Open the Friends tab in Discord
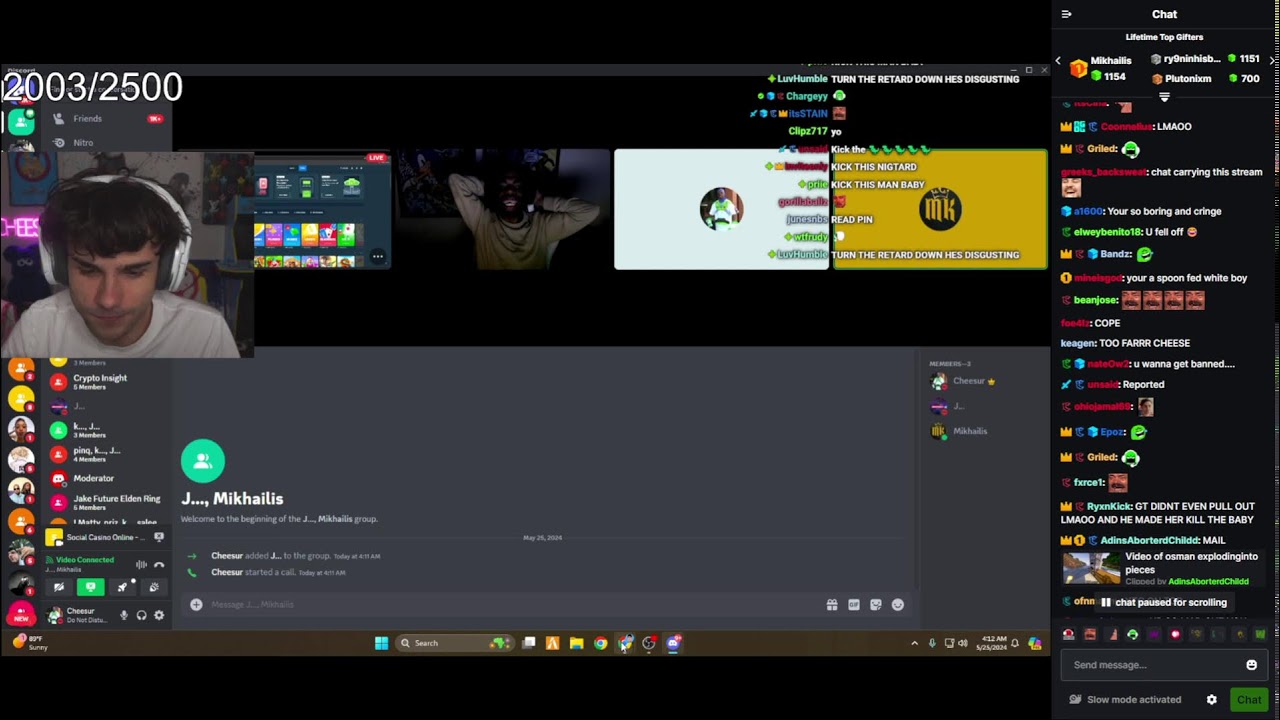1280x720 pixels. click(105, 118)
